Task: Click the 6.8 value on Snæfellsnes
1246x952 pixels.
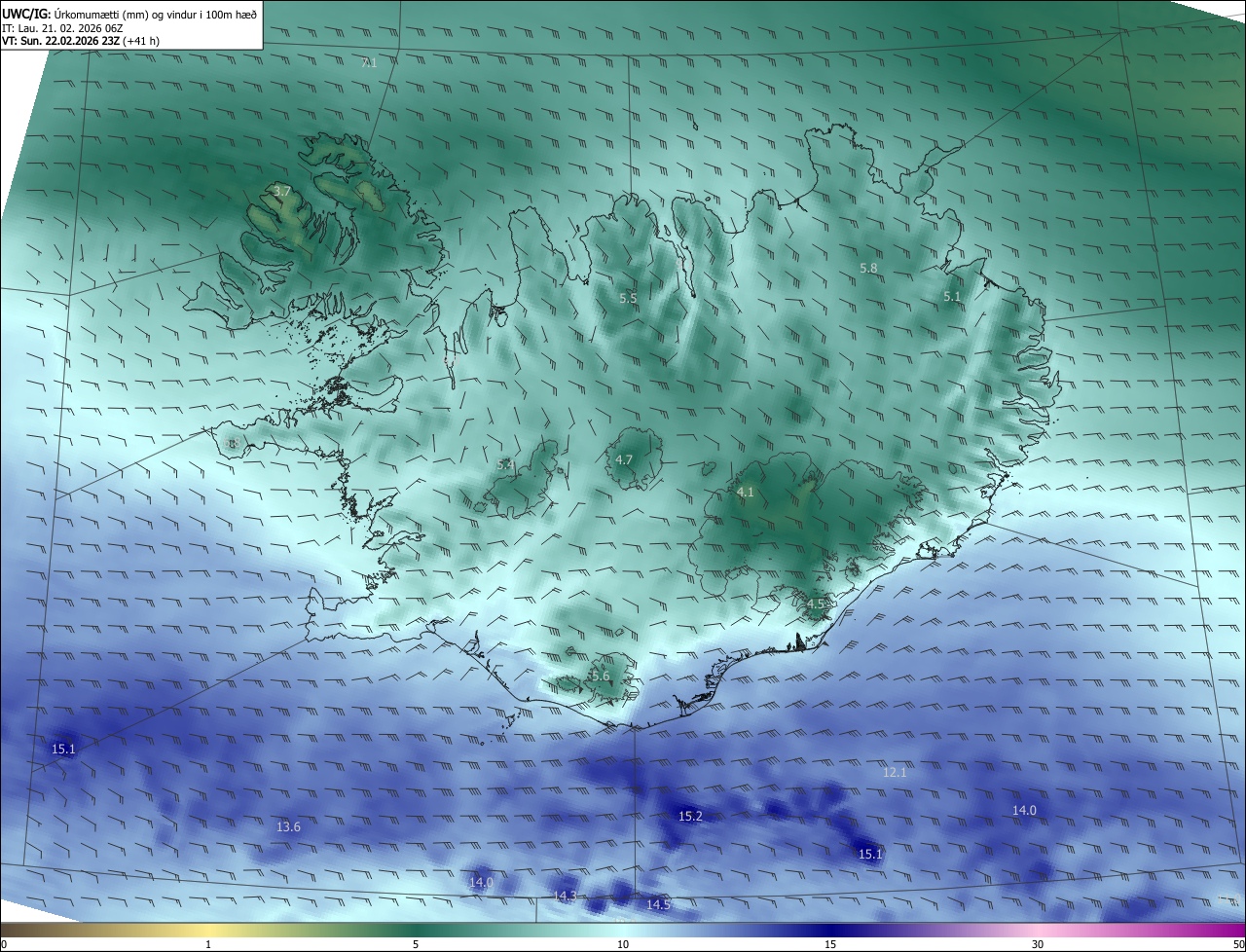Action: (232, 444)
